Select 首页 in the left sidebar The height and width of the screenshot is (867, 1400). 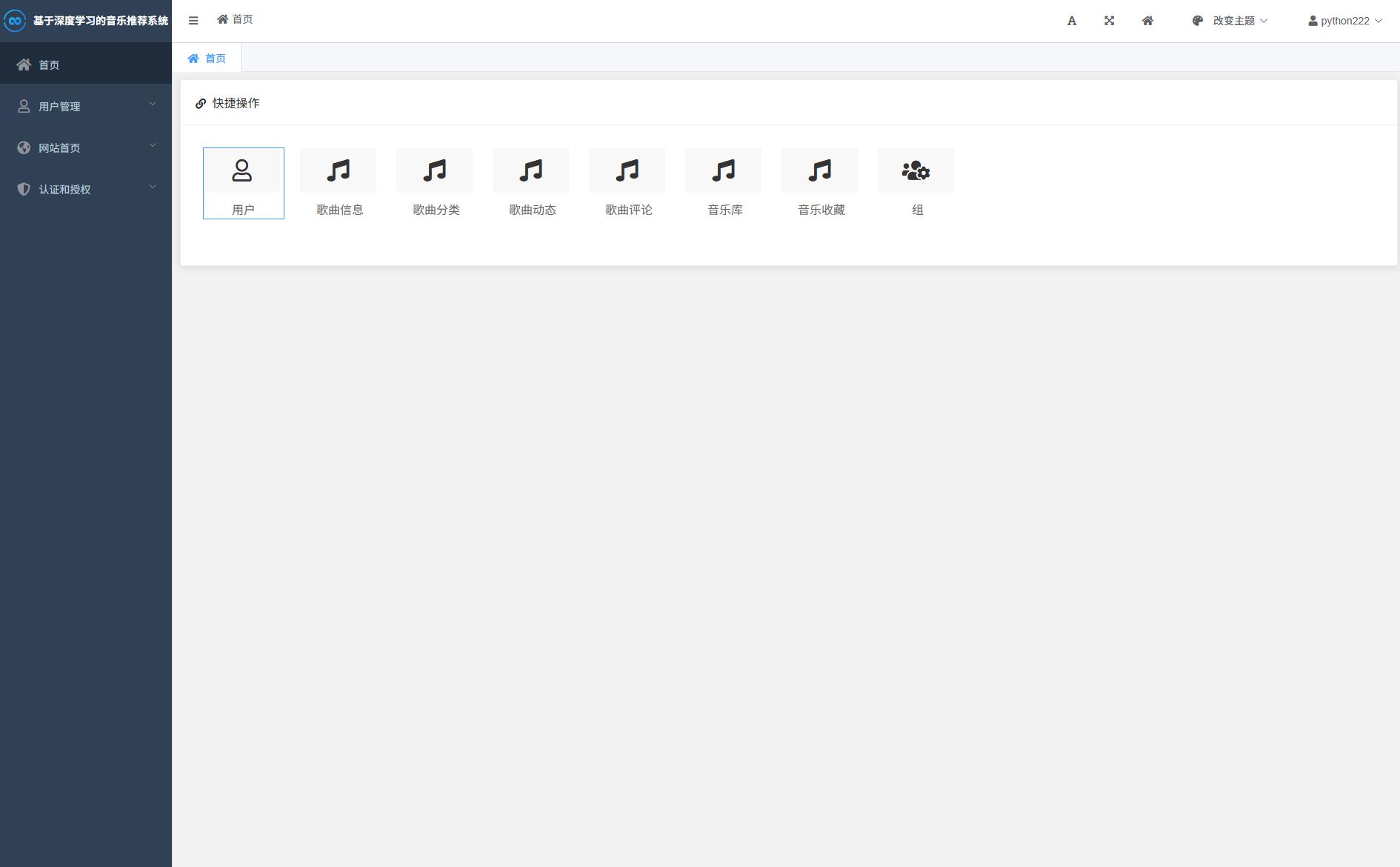pyautogui.click(x=86, y=64)
